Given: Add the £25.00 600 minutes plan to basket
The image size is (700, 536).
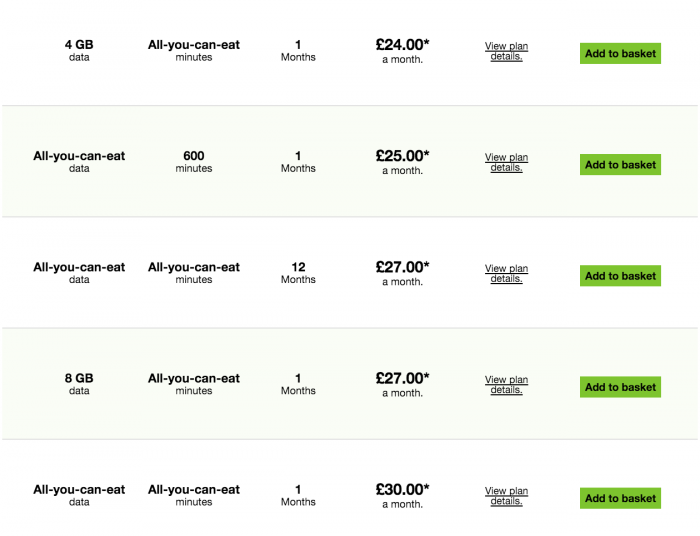Looking at the screenshot, I should pos(620,165).
